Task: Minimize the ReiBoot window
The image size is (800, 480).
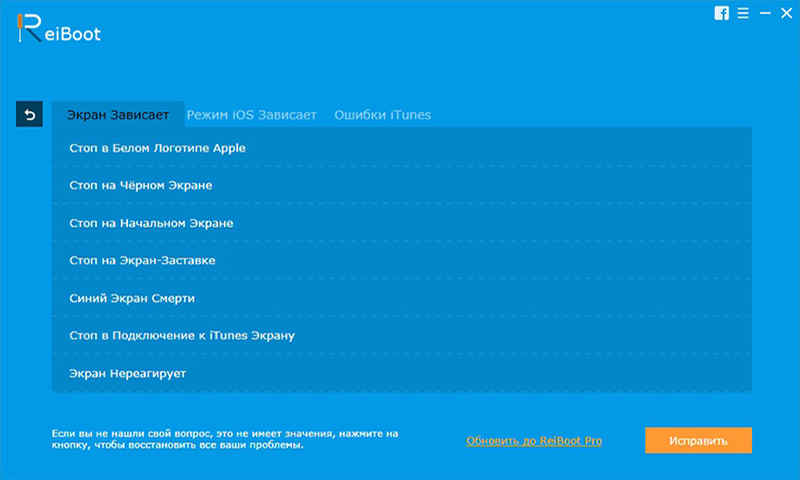Action: coord(765,13)
